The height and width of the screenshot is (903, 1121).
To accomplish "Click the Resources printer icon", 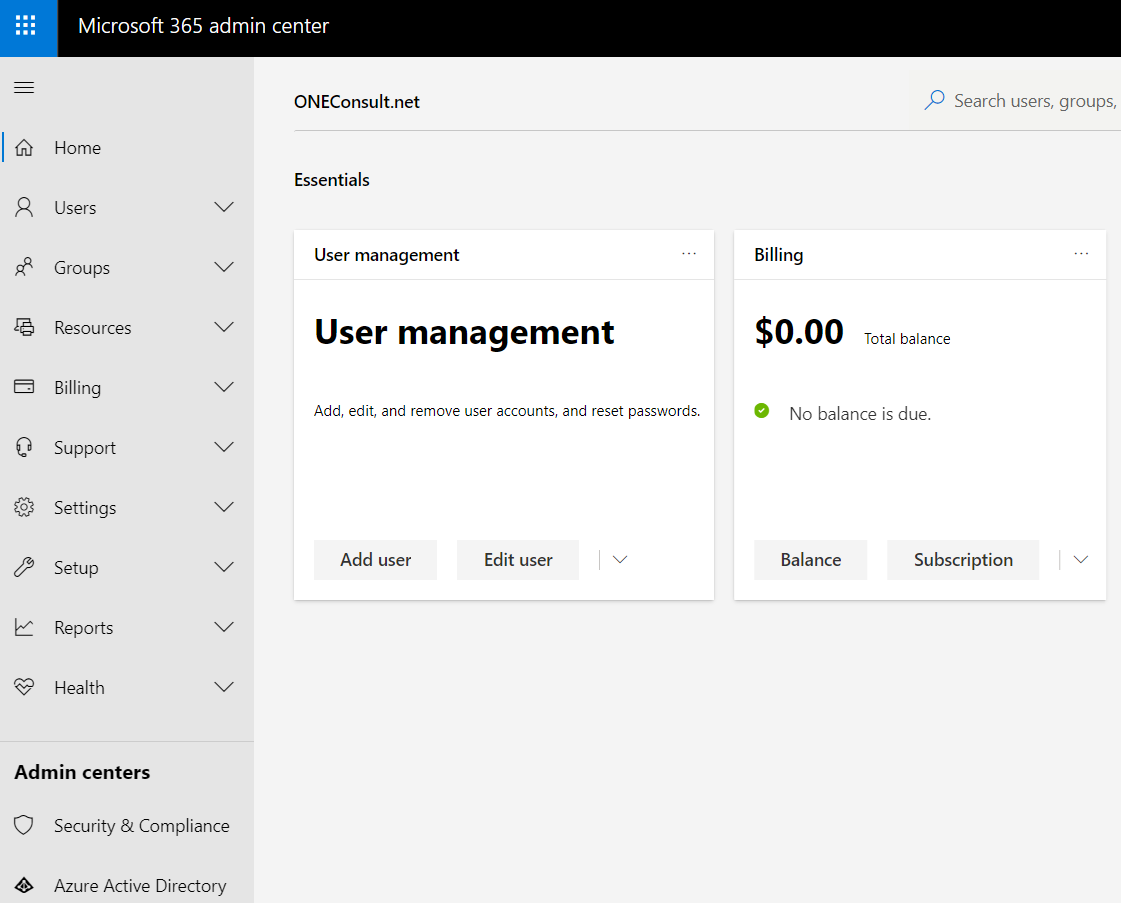I will coord(24,327).
